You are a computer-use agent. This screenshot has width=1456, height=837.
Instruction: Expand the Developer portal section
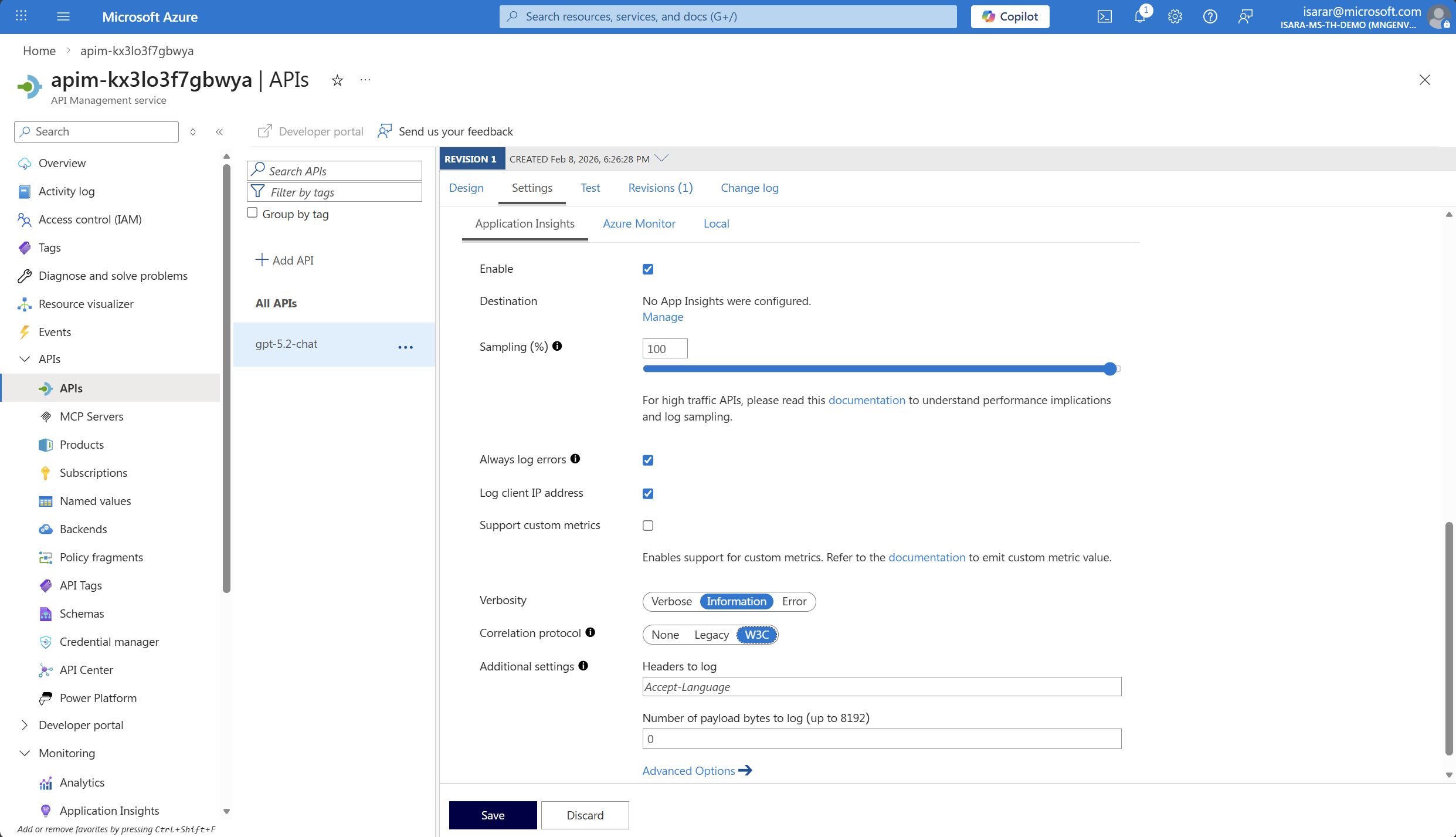[x=25, y=725]
